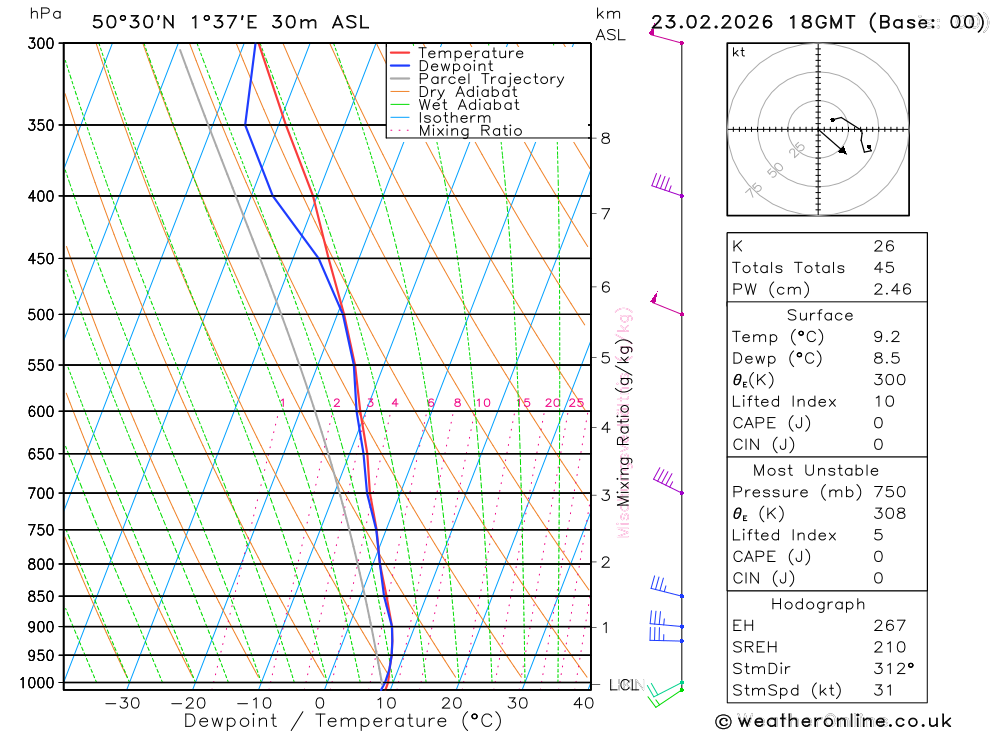Click the mixing ratio label 25
1000x733 pixels.
pos(577,403)
